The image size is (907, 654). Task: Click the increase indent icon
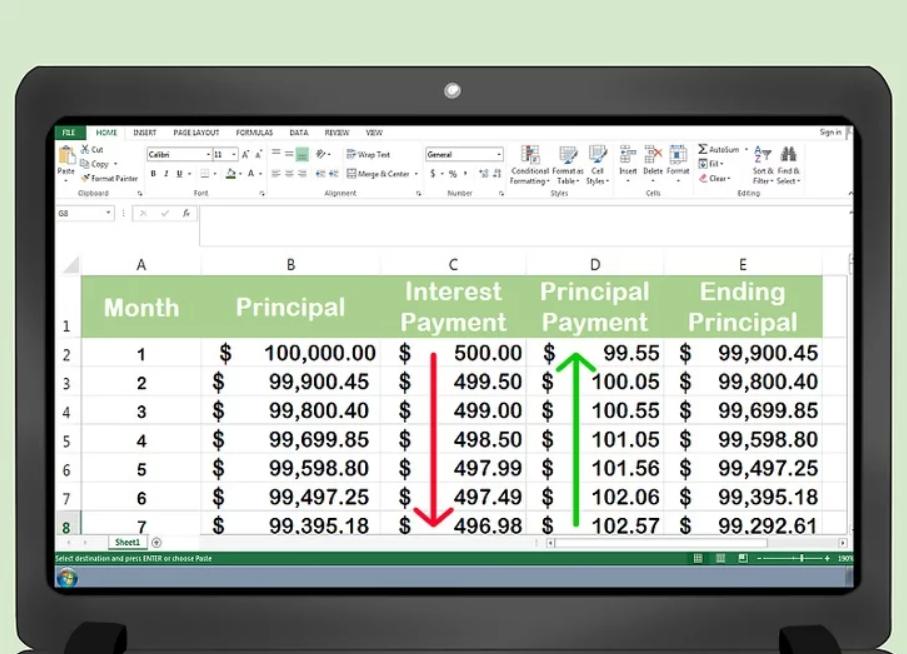[x=334, y=173]
